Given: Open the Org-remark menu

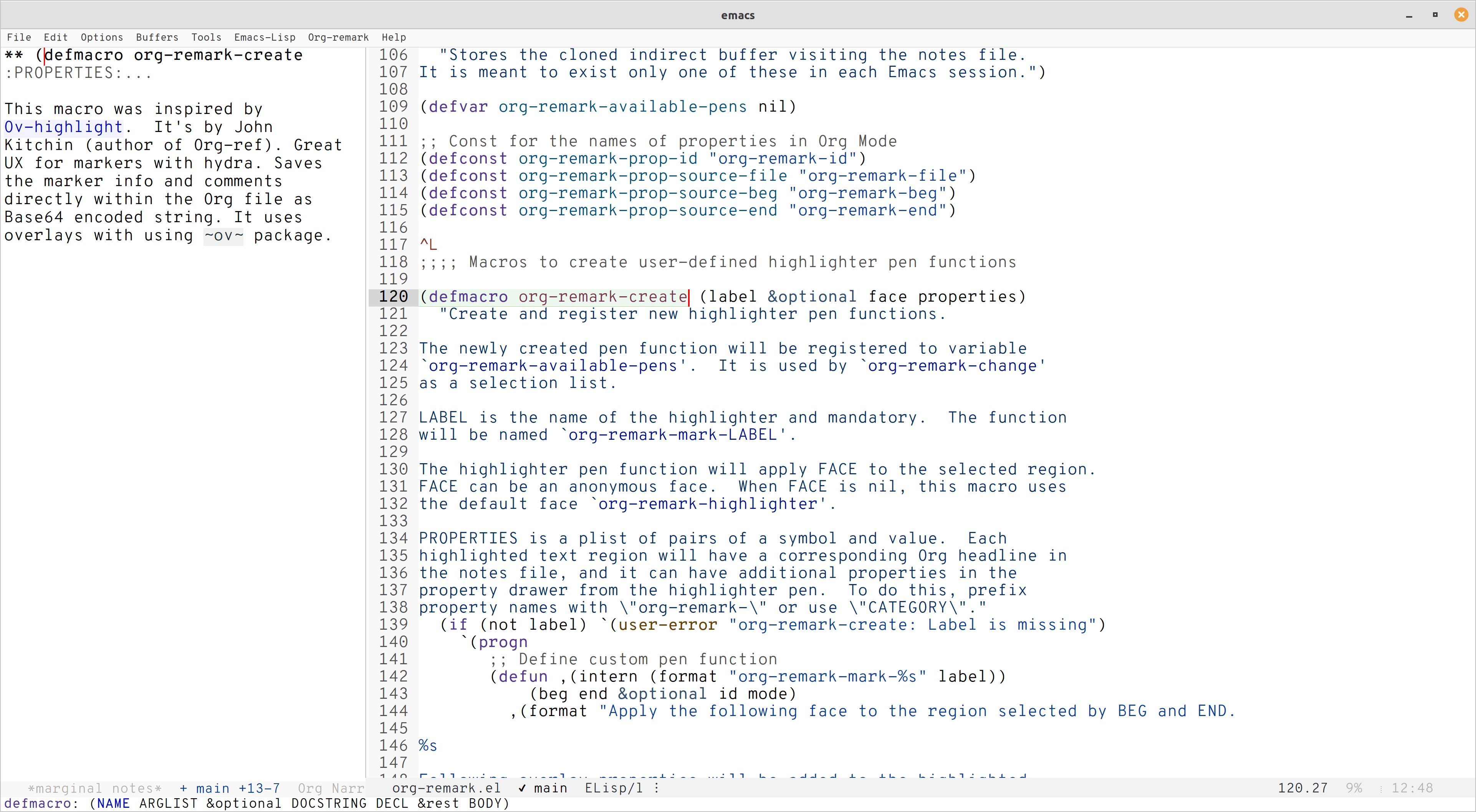Looking at the screenshot, I should point(338,37).
